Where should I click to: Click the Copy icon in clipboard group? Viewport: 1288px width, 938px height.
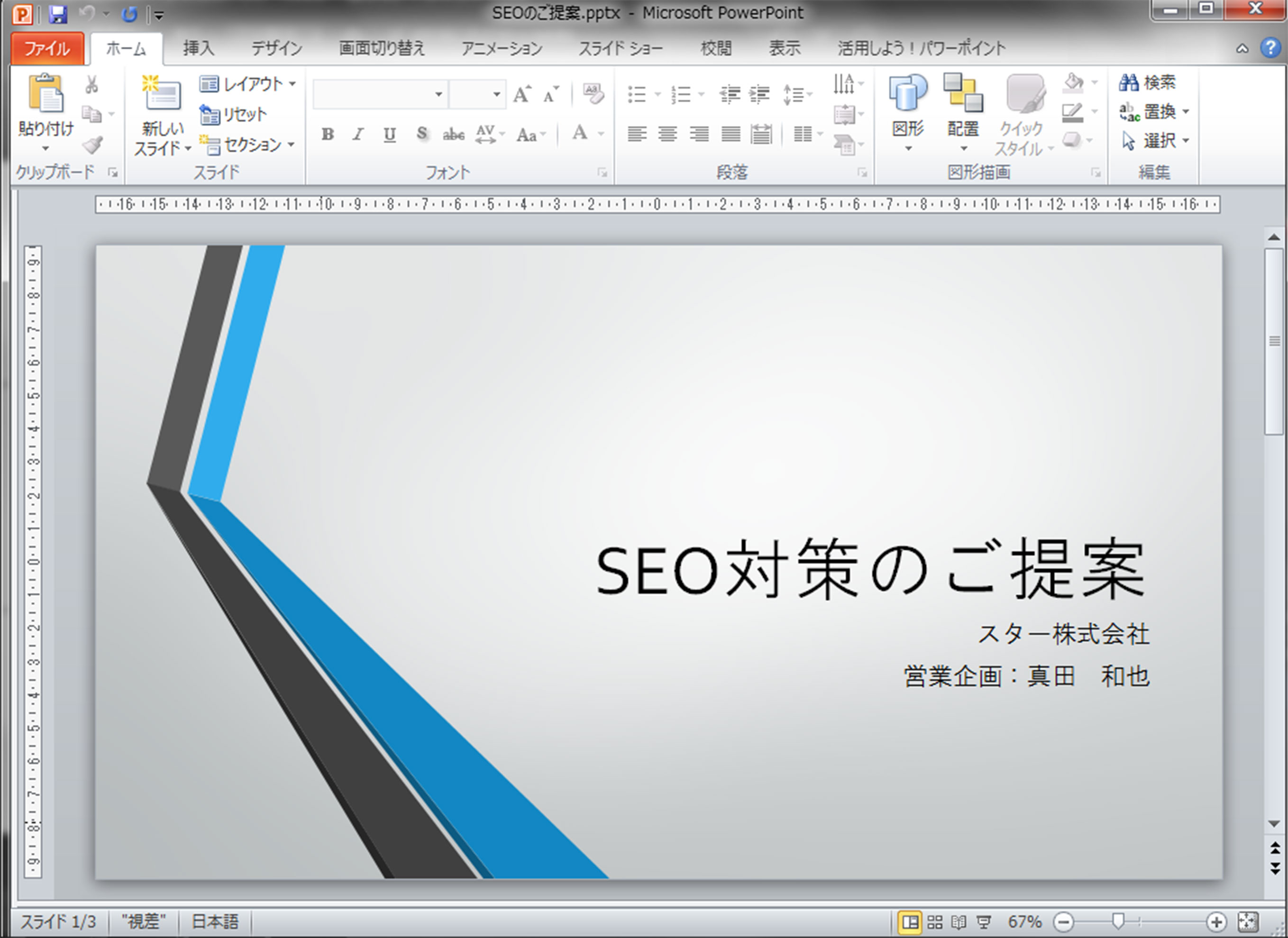(91, 114)
